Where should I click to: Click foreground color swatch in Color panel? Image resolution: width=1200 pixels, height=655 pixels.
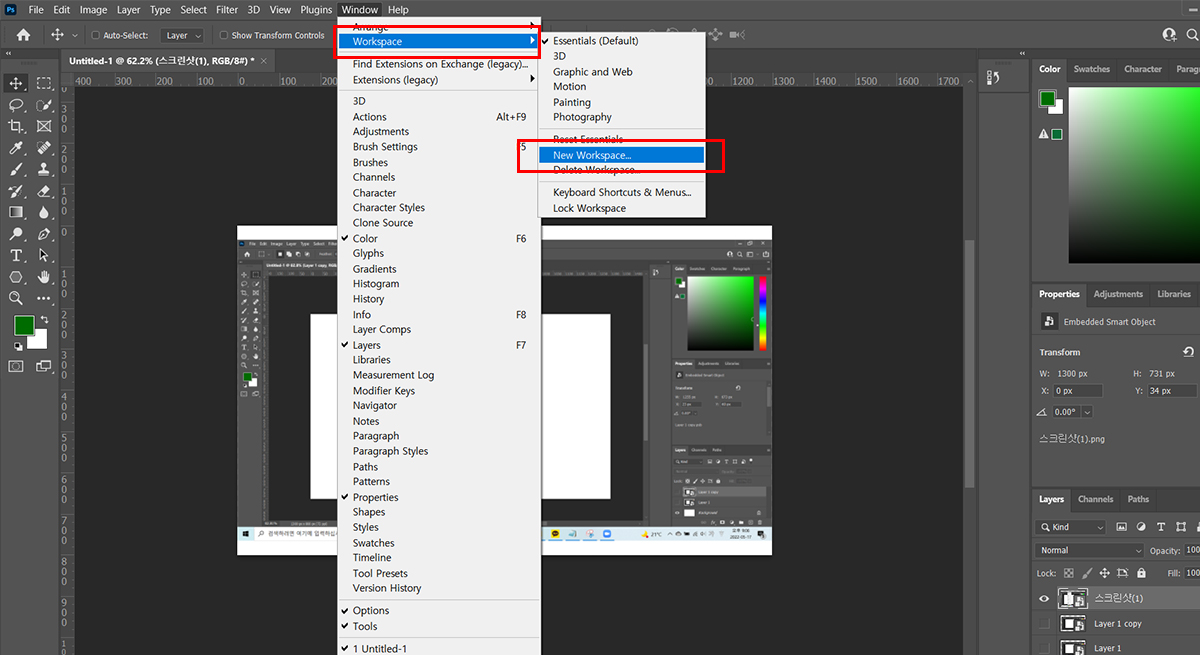[x=1047, y=98]
